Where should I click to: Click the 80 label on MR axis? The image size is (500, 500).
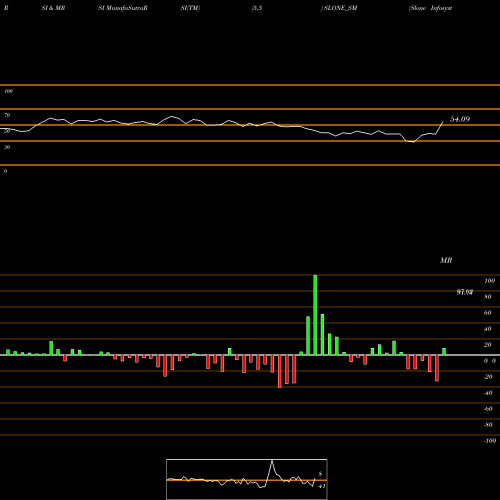(x=488, y=297)
